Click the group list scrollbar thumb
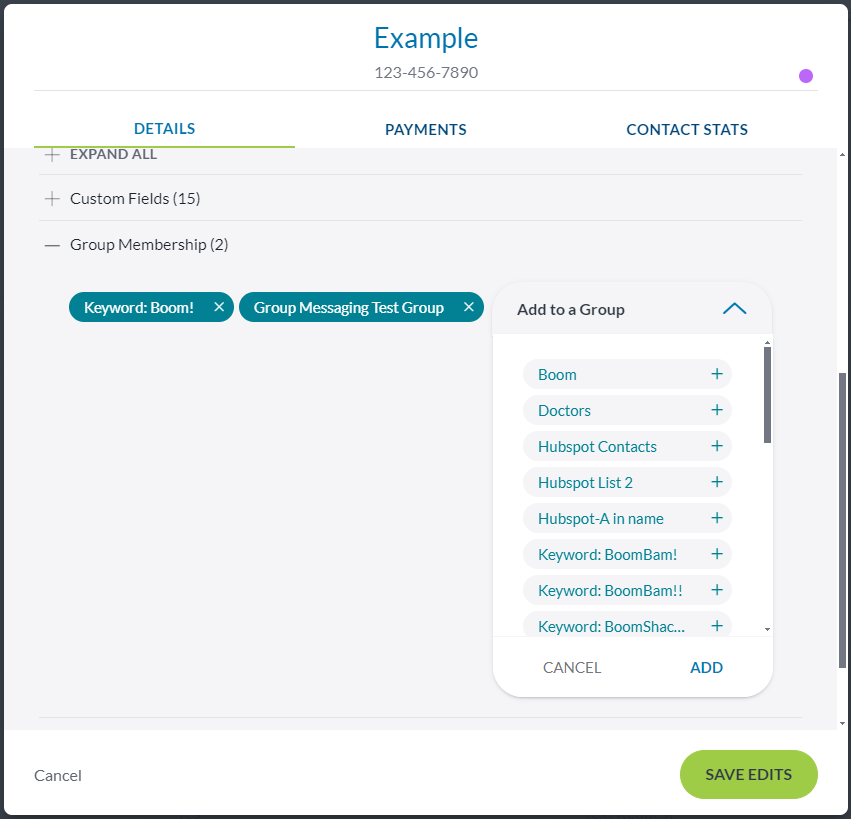The height and width of the screenshot is (819, 851). [767, 394]
